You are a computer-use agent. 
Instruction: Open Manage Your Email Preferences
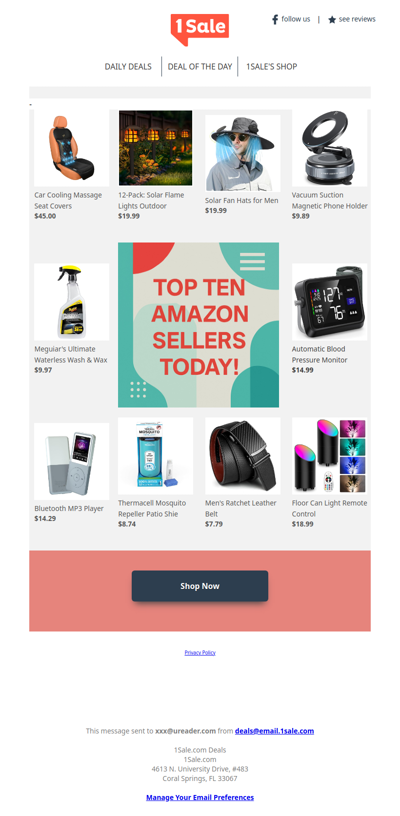200,797
